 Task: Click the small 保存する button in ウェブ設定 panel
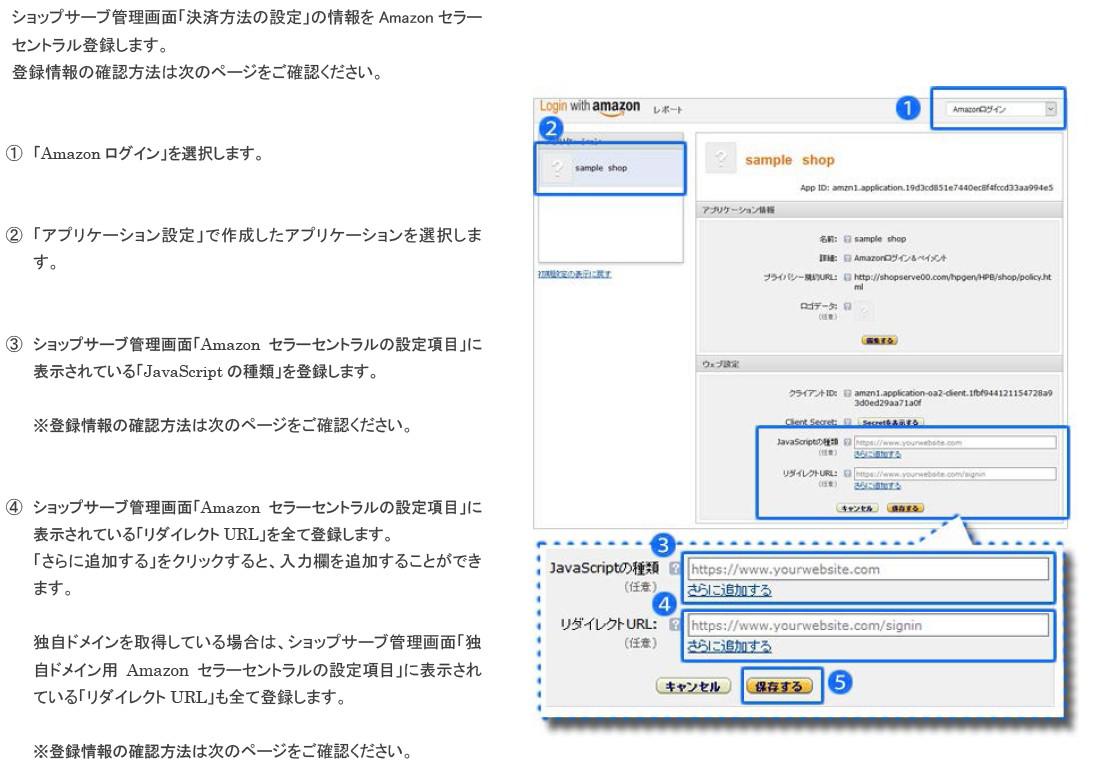coord(905,508)
